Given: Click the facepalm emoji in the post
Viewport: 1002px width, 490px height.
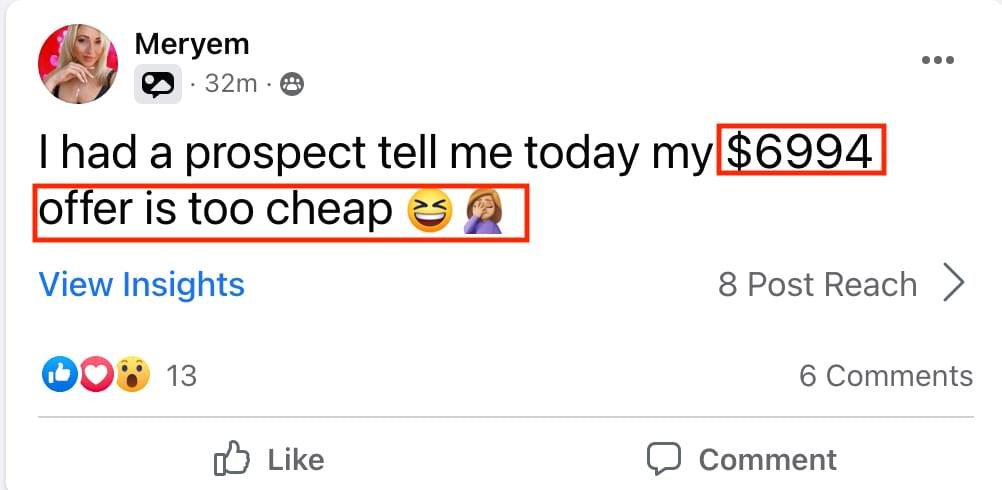Looking at the screenshot, I should (484, 212).
